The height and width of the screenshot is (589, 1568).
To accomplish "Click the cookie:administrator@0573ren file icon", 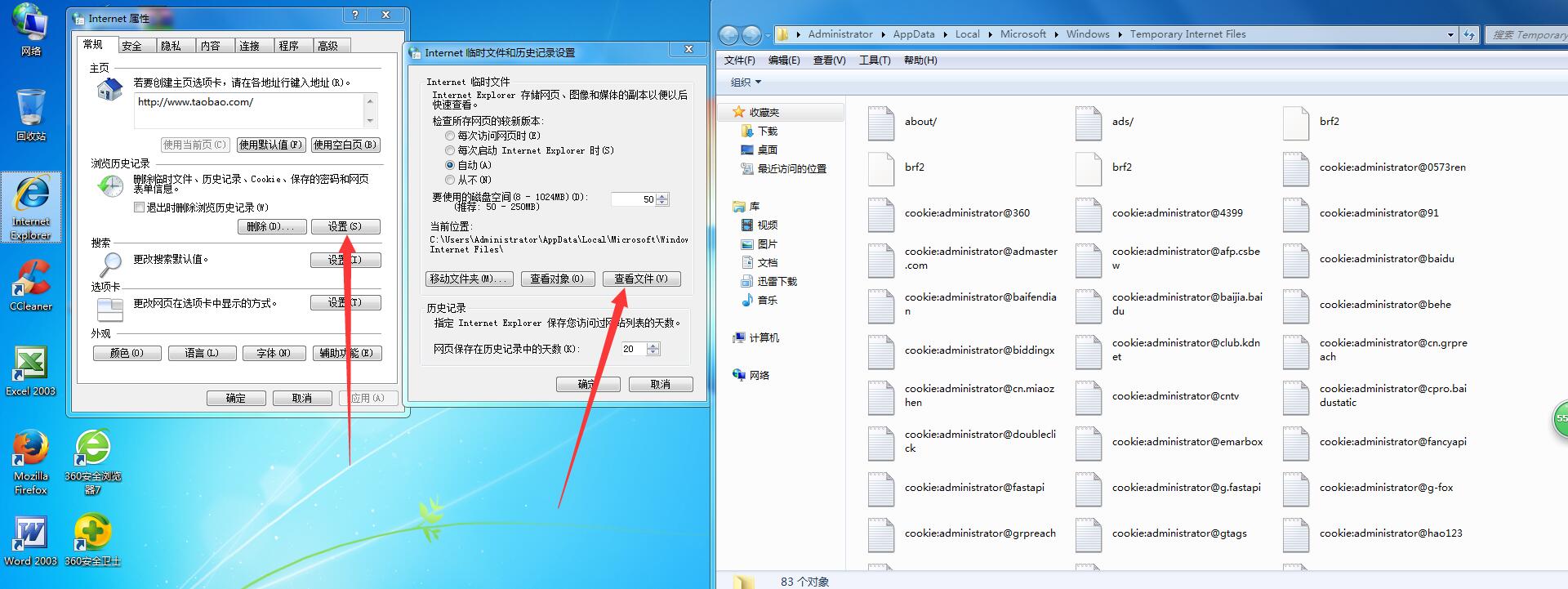I will (x=1296, y=168).
